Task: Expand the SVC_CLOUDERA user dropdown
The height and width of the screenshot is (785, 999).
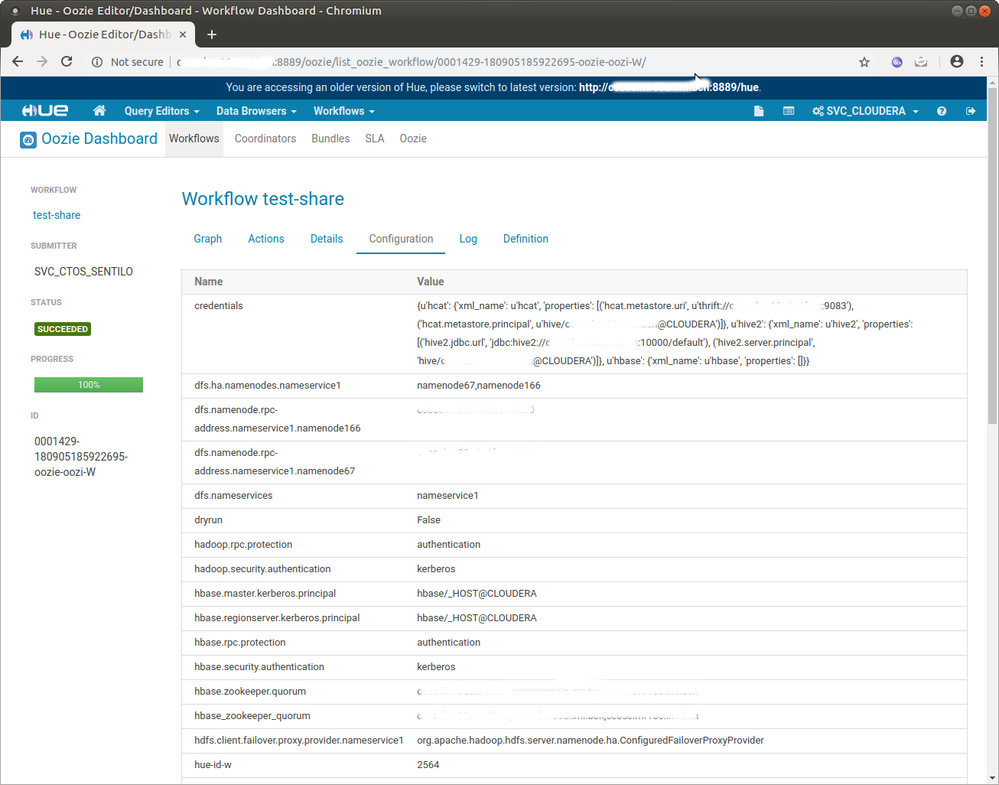Action: click(864, 111)
